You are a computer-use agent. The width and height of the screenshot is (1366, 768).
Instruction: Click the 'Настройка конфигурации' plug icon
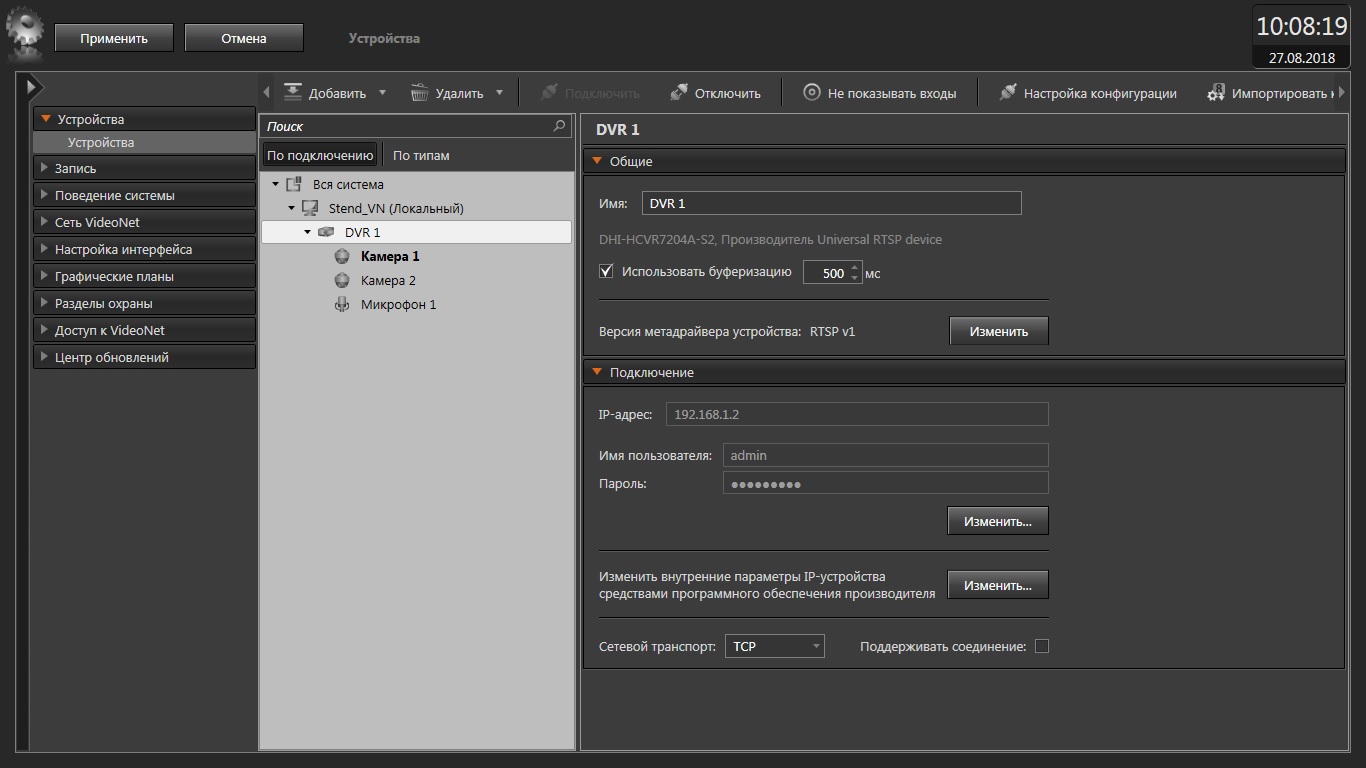click(1008, 93)
